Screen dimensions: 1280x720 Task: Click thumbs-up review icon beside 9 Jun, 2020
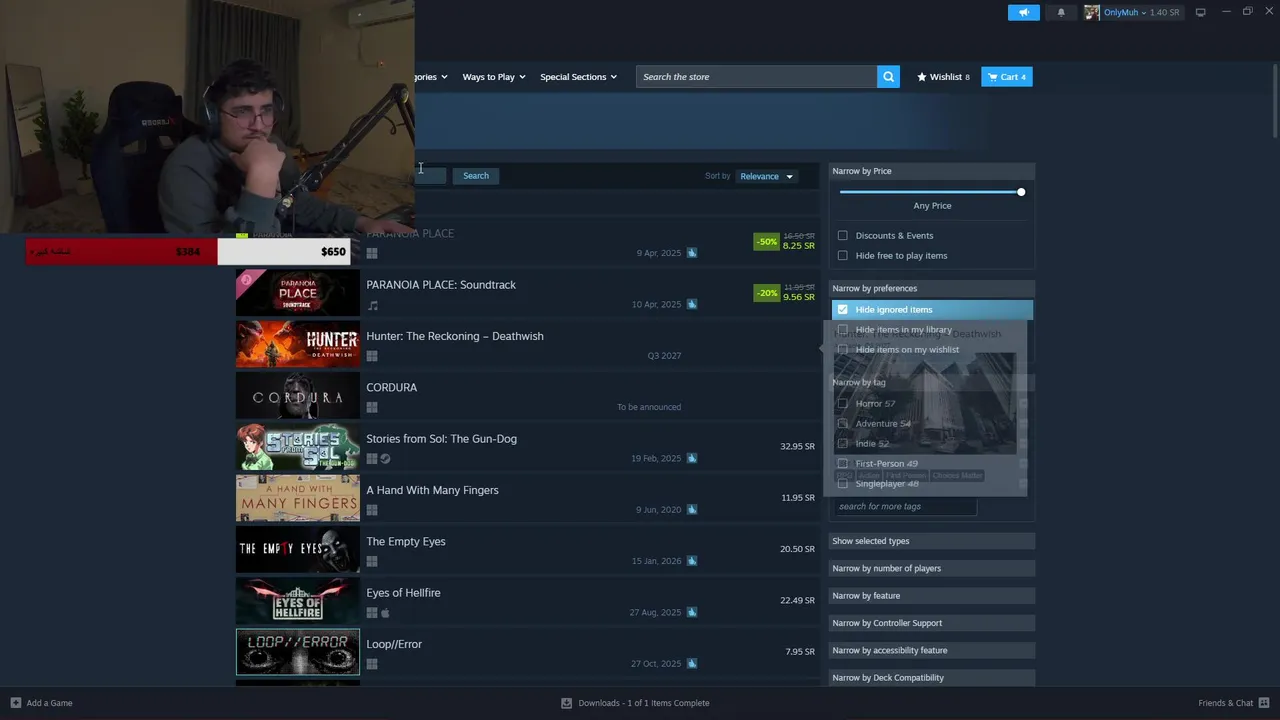[x=692, y=509]
